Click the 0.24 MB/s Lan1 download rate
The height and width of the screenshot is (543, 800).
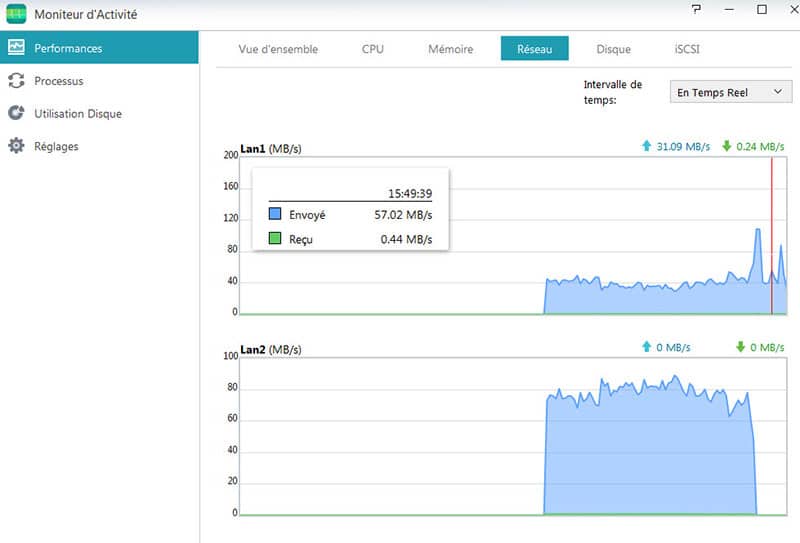(760, 146)
